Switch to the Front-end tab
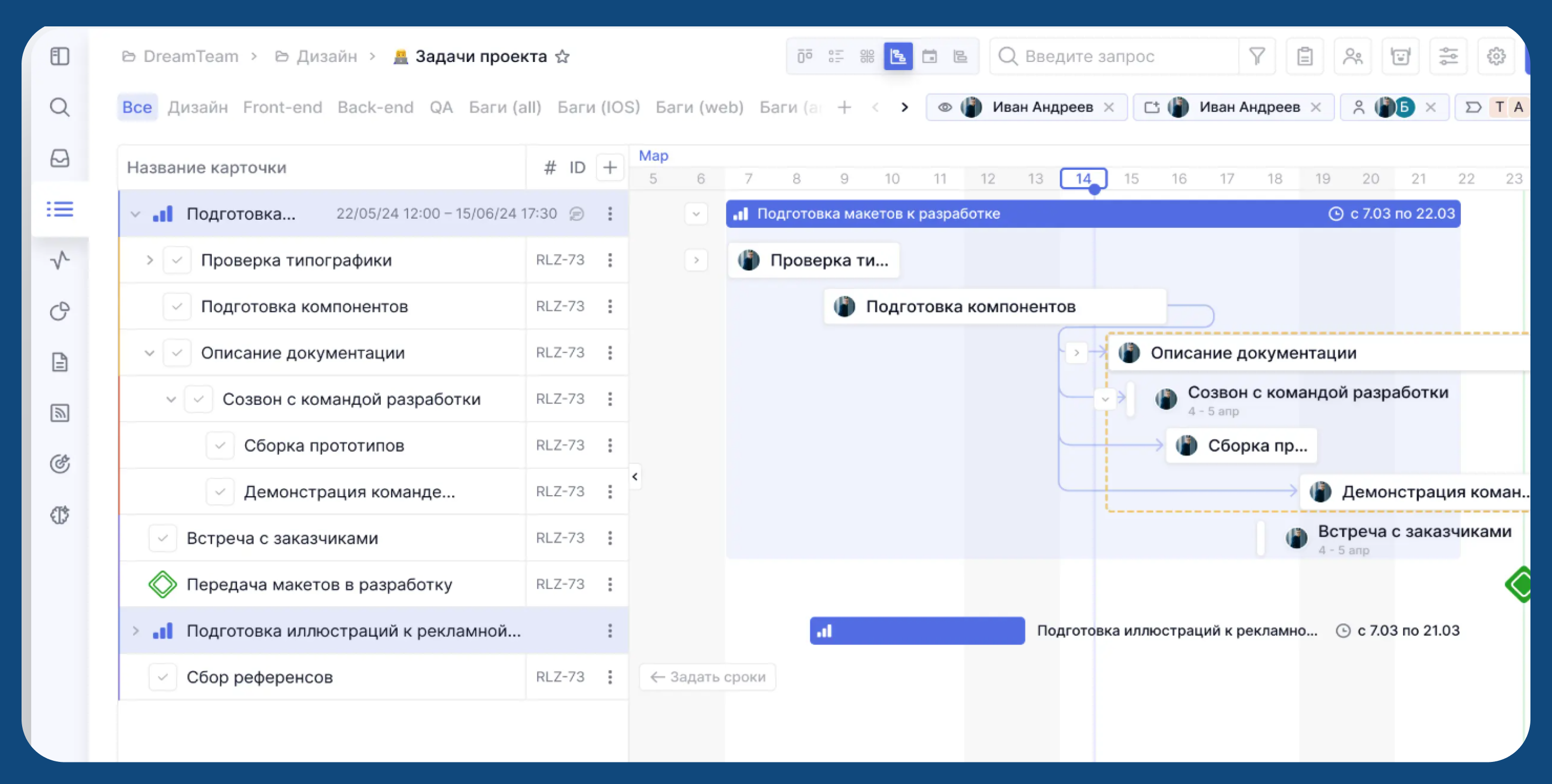This screenshot has height=784, width=1552. pos(282,107)
